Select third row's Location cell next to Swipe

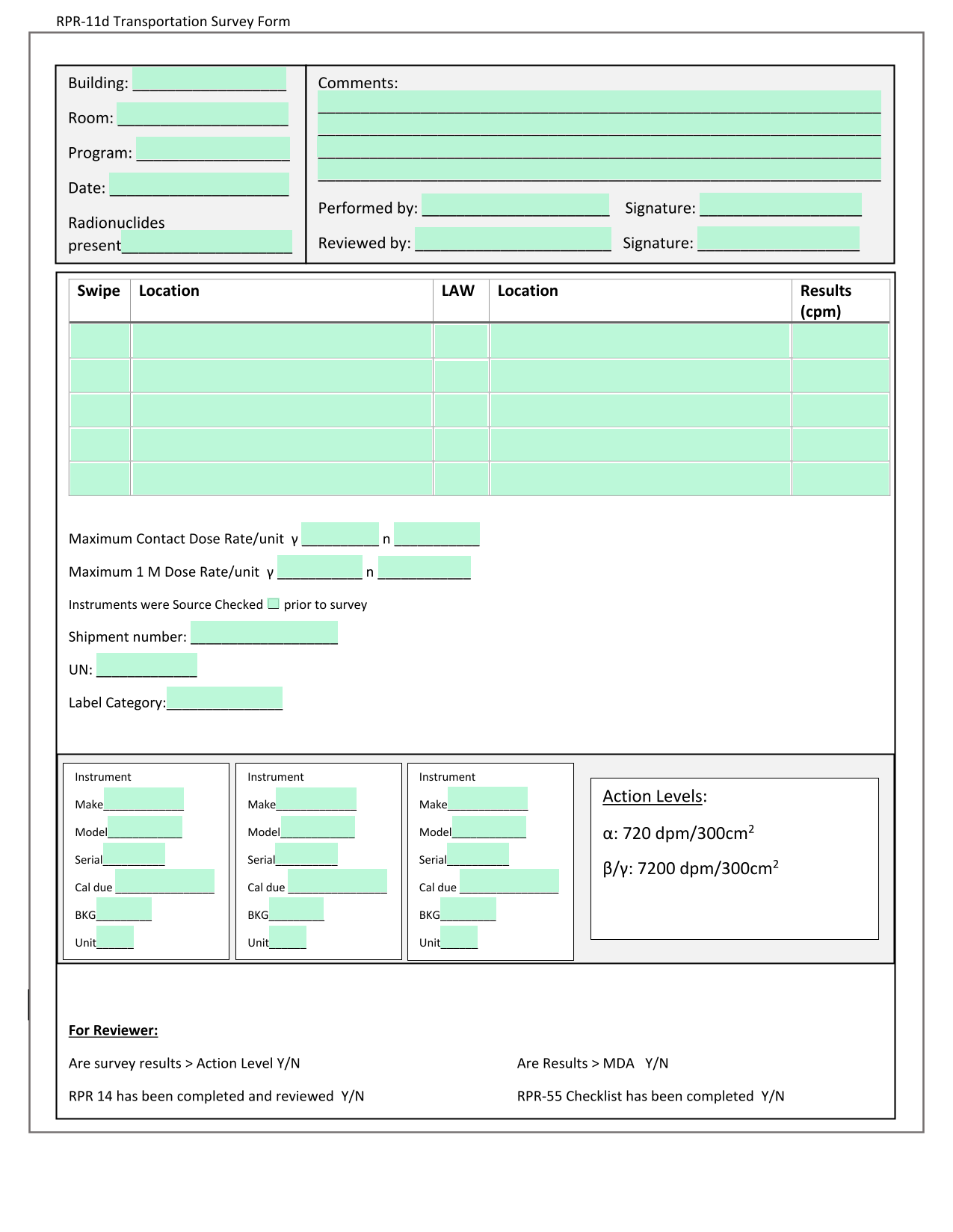(x=283, y=410)
